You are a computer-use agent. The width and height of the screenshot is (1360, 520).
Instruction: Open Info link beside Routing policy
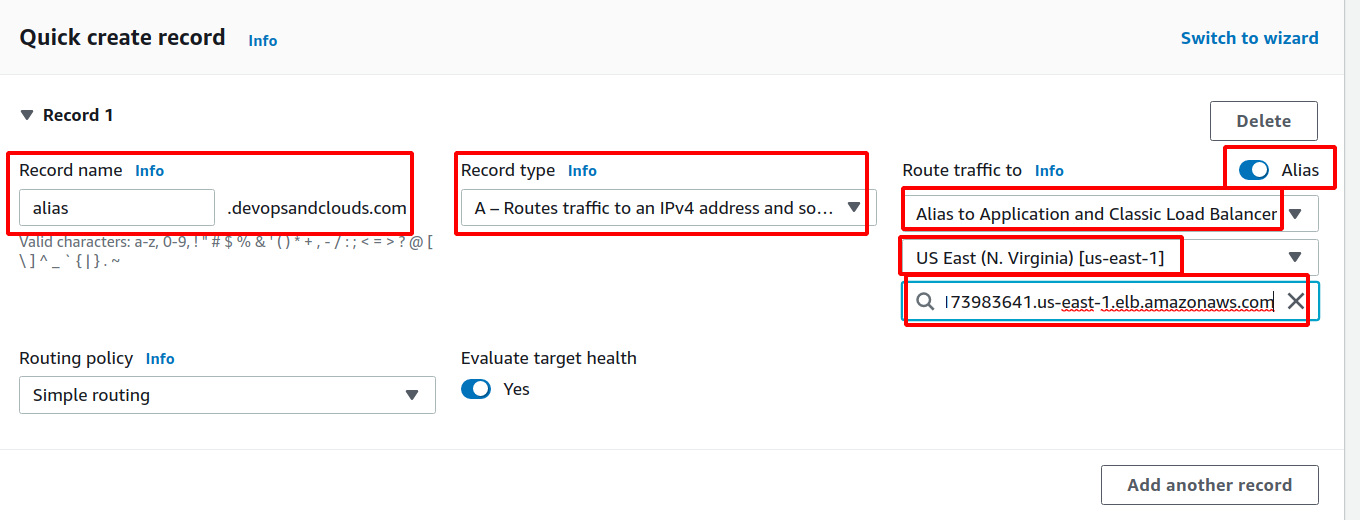coord(160,359)
